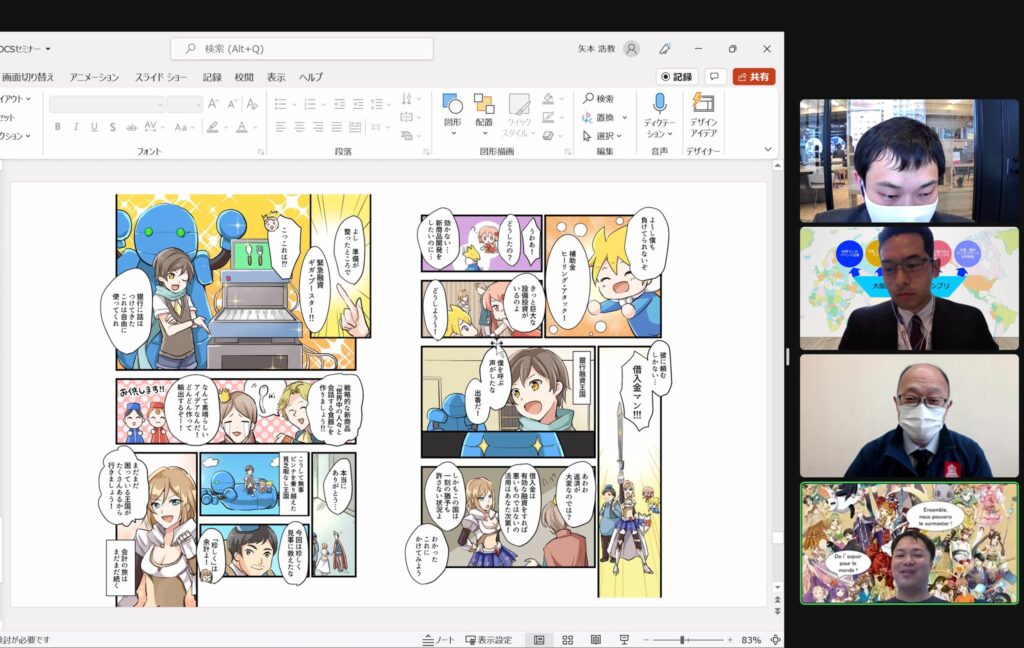Click the zoom slider handle
The width and height of the screenshot is (1024, 648).
pyautogui.click(x=682, y=640)
